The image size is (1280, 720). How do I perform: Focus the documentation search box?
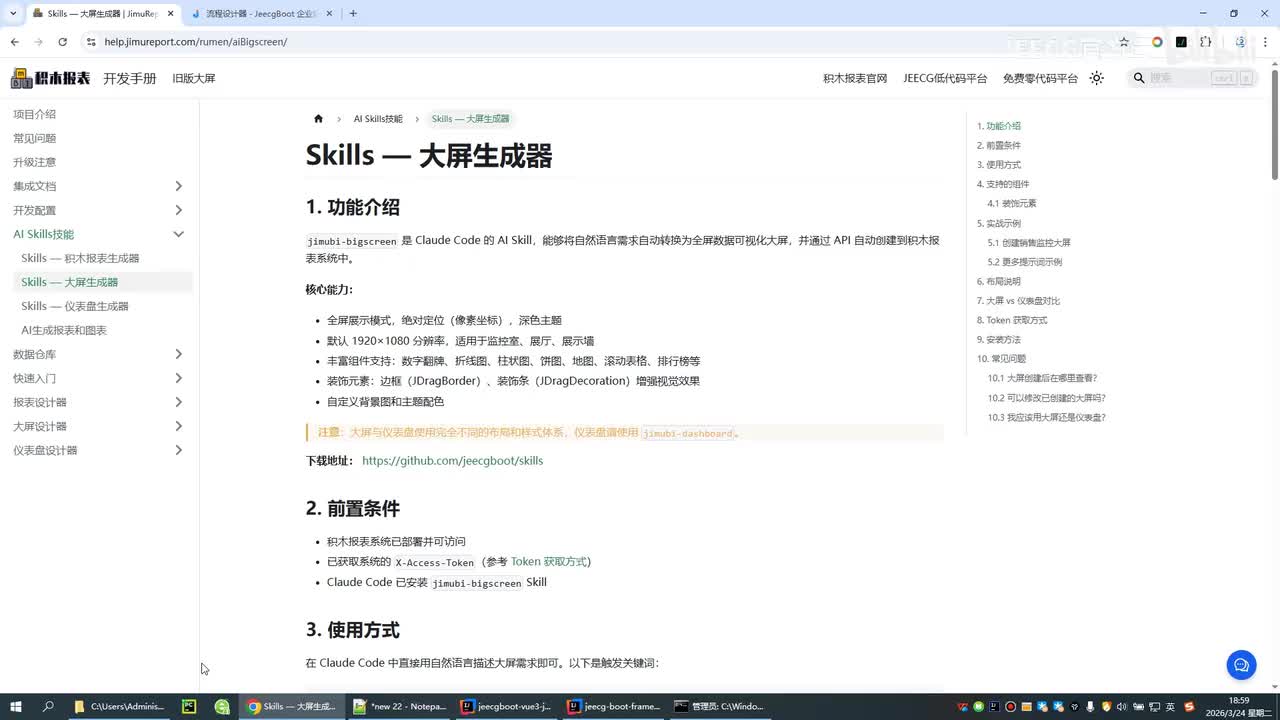[1192, 78]
